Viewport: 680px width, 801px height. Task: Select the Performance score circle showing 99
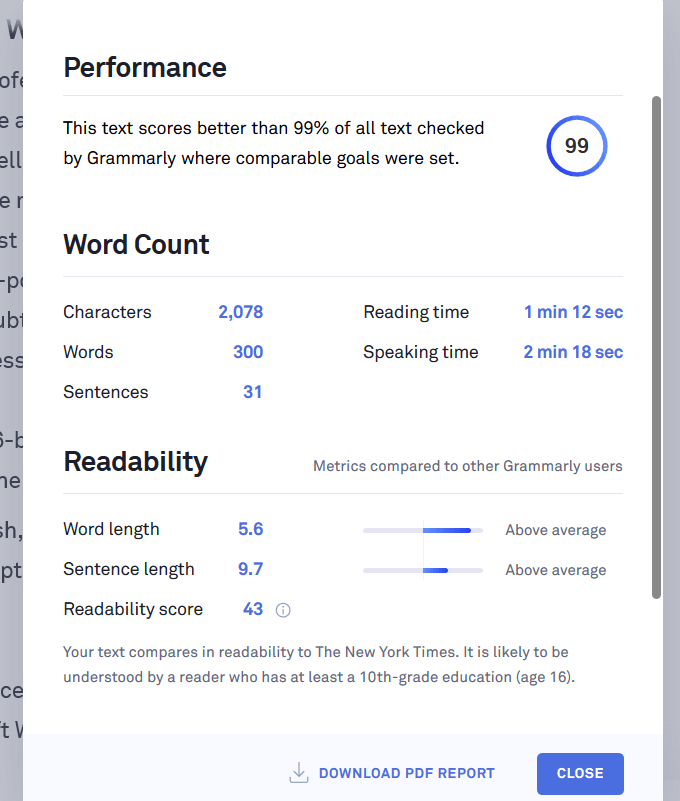(577, 146)
